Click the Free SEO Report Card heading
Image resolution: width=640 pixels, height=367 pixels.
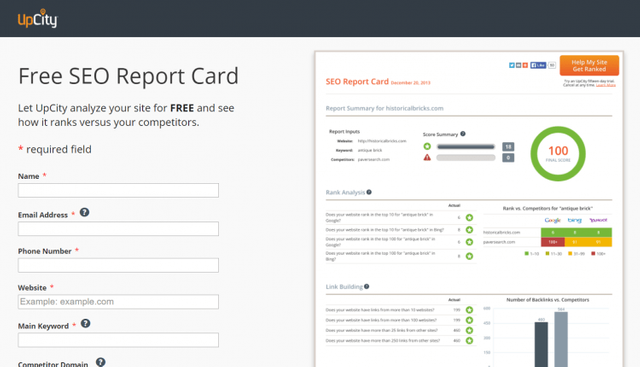coord(128,76)
